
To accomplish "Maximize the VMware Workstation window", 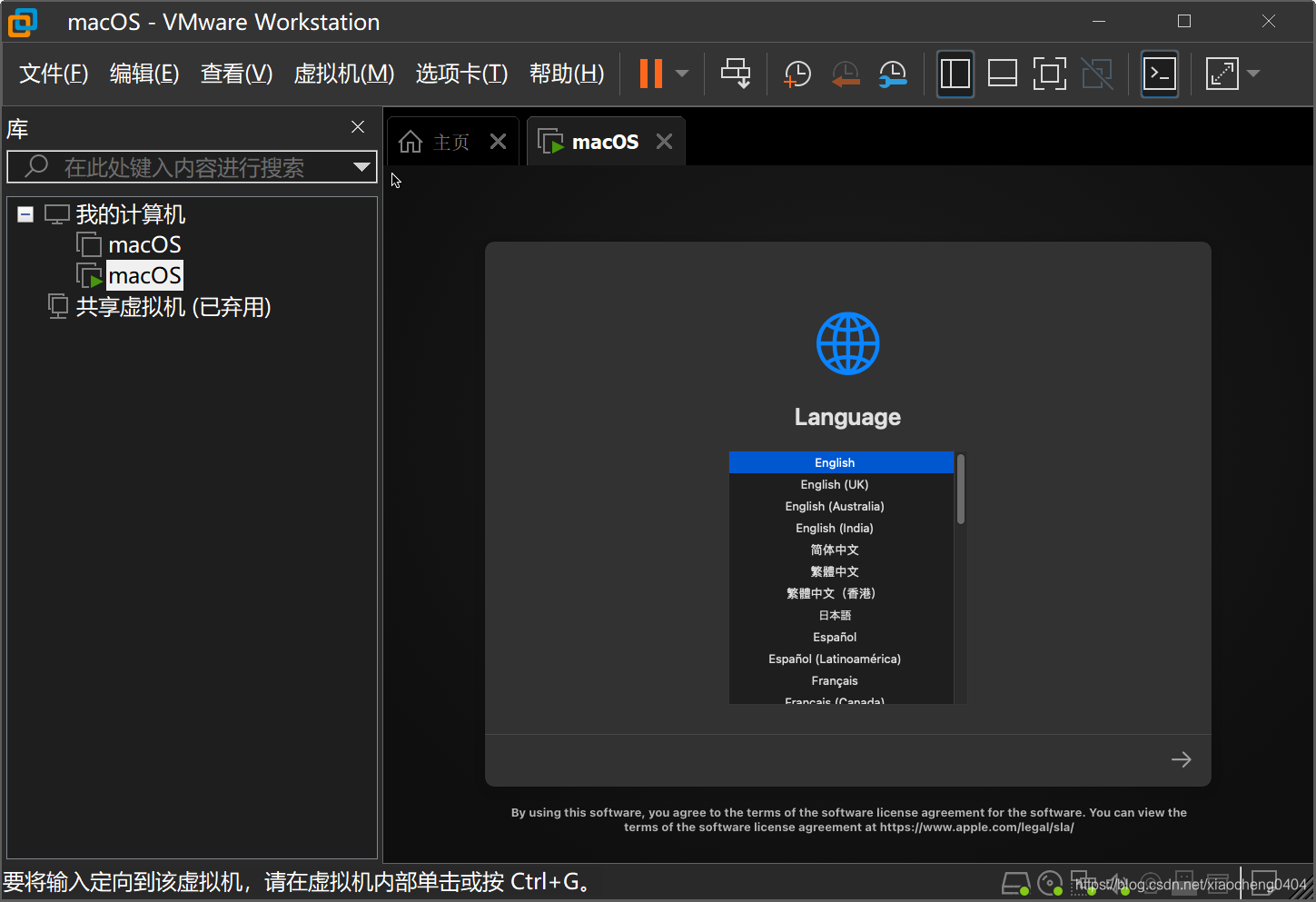I will click(1184, 21).
